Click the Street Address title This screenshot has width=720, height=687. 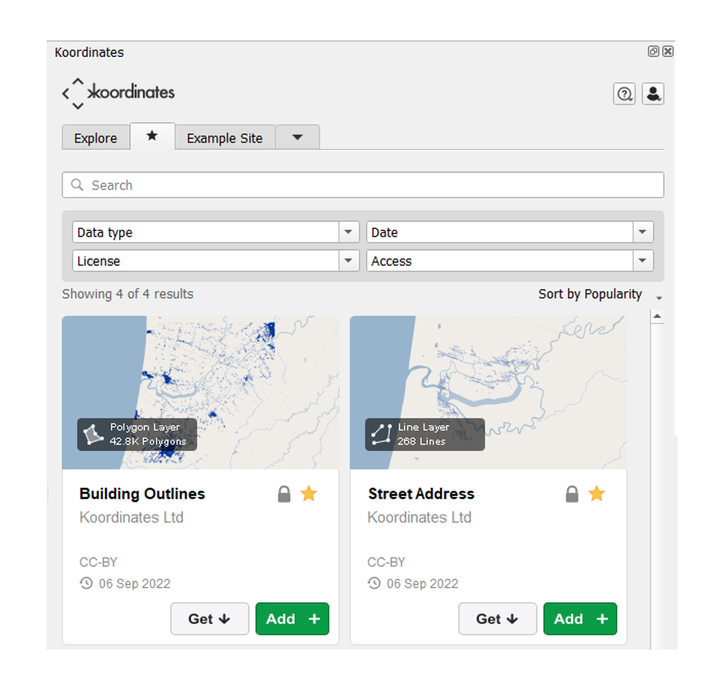click(x=421, y=494)
